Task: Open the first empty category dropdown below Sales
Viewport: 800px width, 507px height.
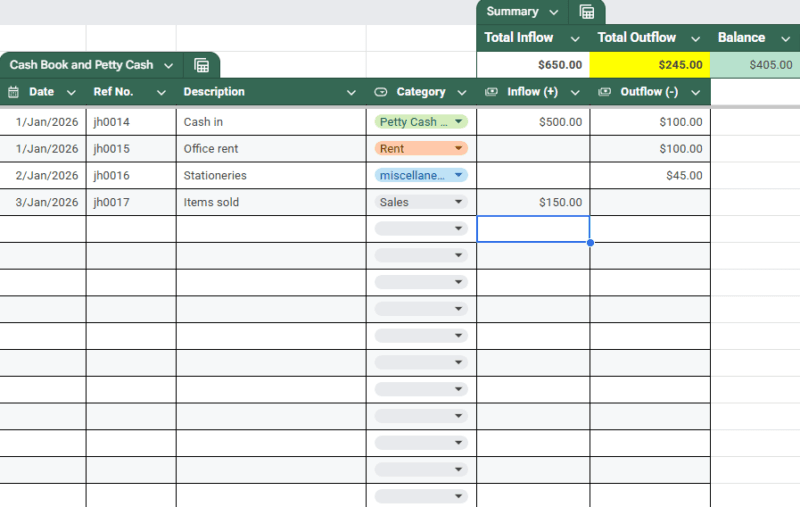Action: pyautogui.click(x=421, y=229)
